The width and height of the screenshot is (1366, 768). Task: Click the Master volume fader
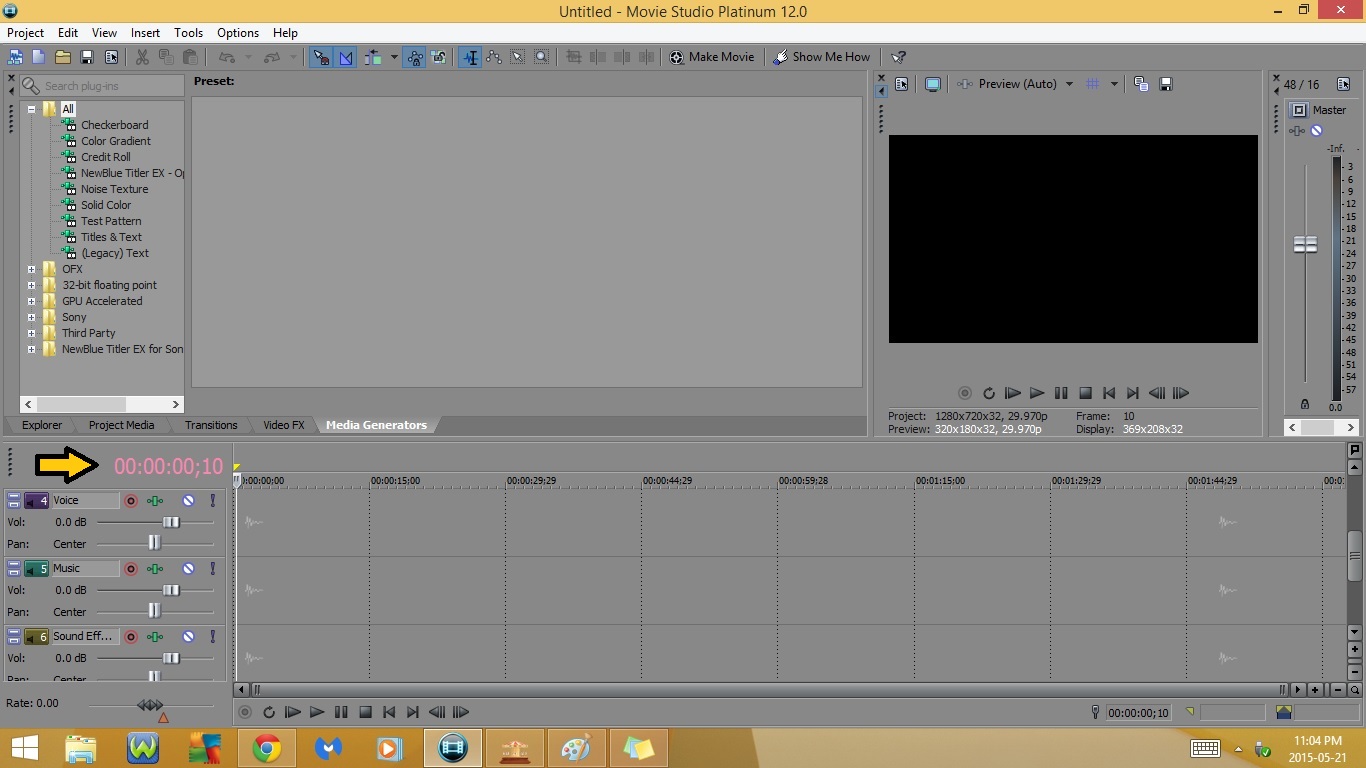coord(1305,244)
